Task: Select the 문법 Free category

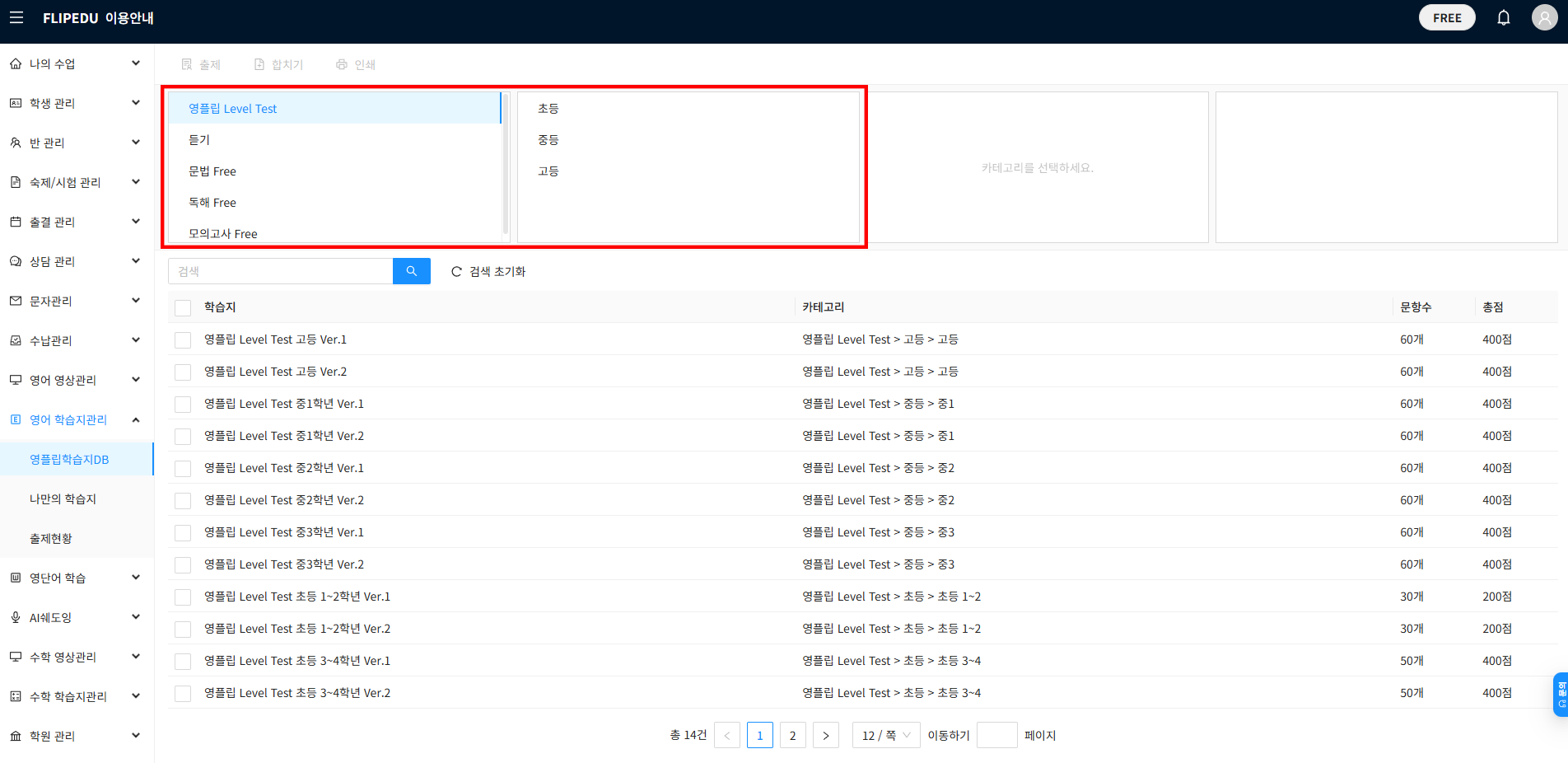Action: pos(334,171)
